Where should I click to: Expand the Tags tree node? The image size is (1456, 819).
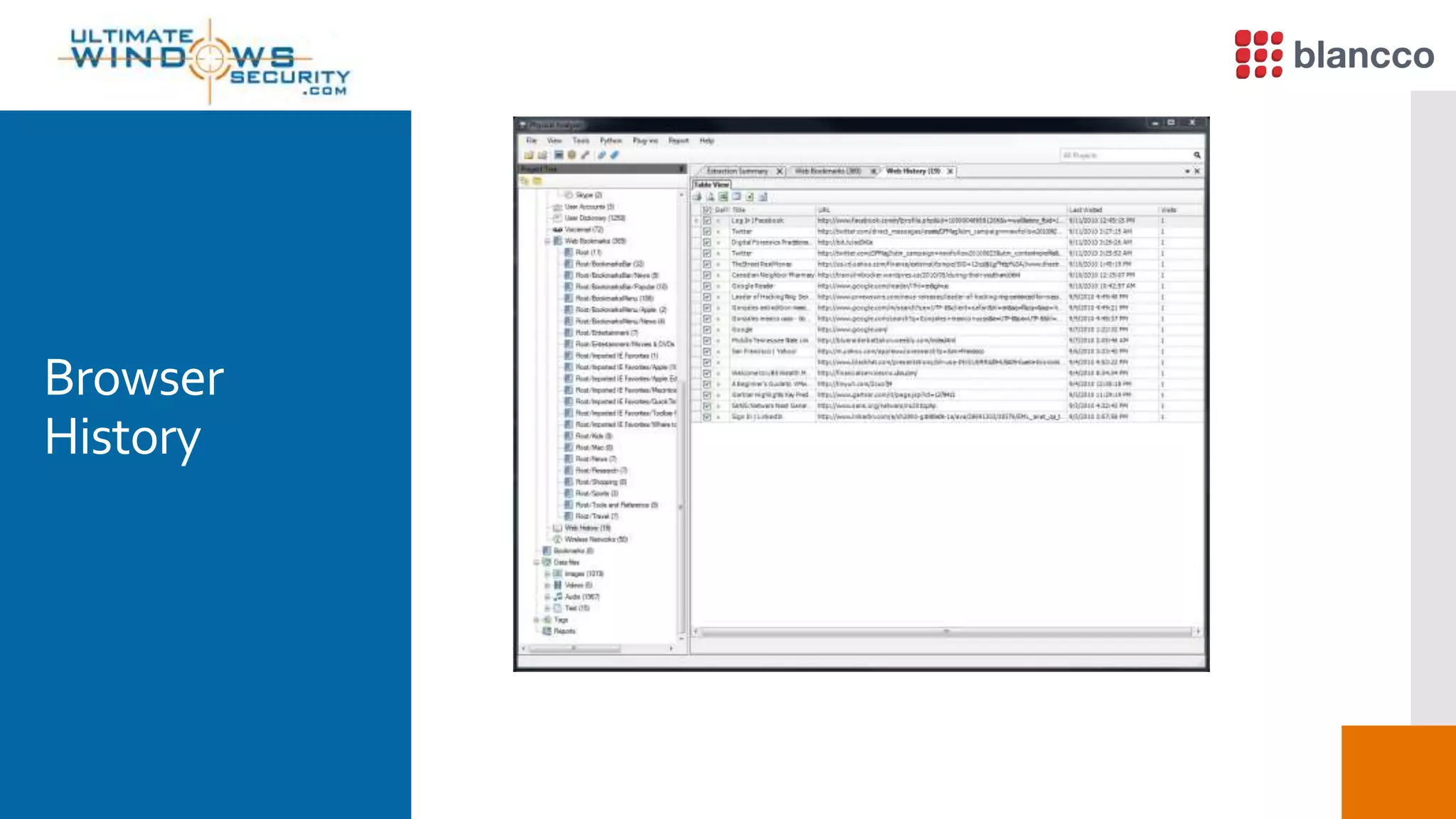537,620
